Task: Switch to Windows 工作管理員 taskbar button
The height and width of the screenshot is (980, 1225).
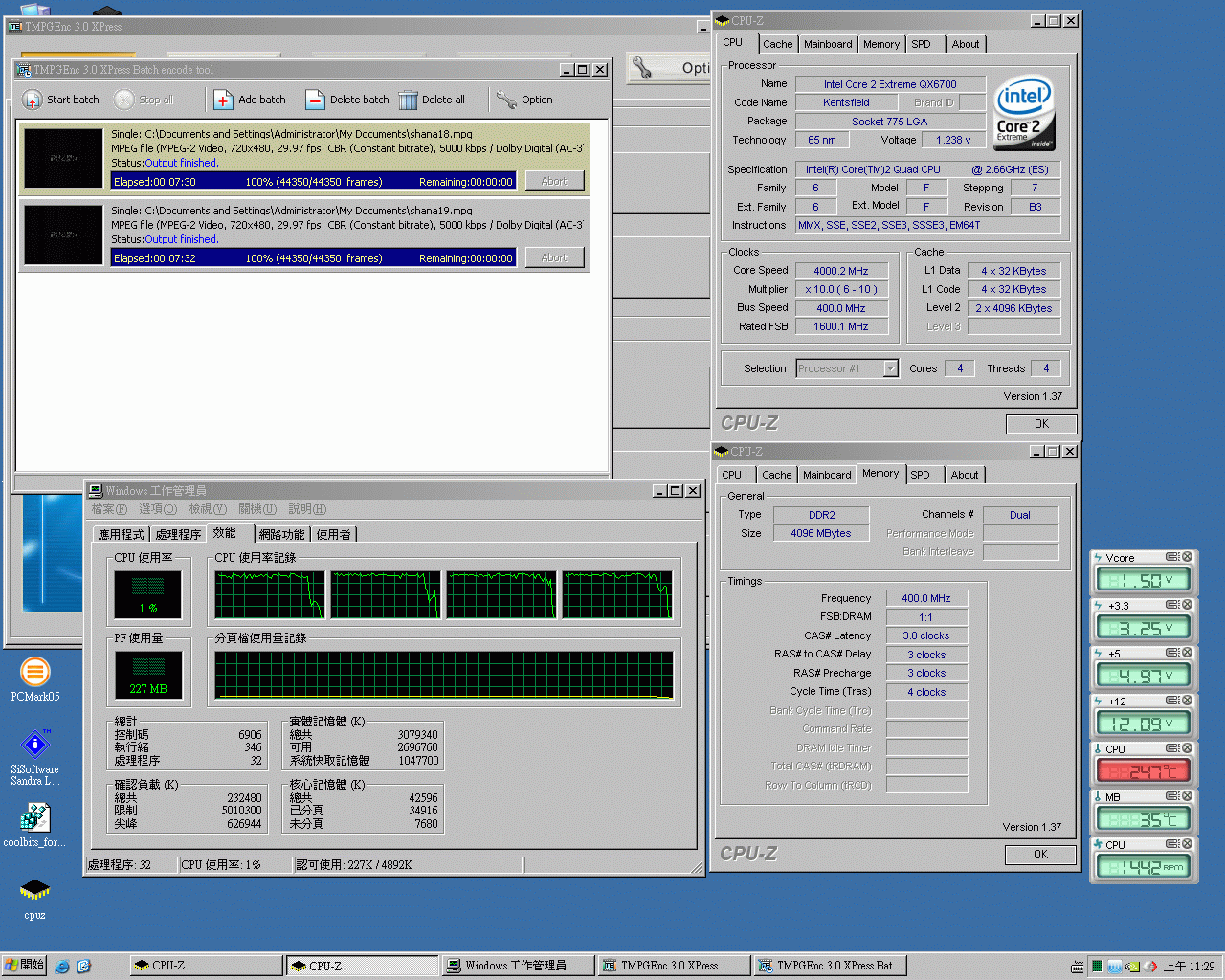Action: (518, 966)
